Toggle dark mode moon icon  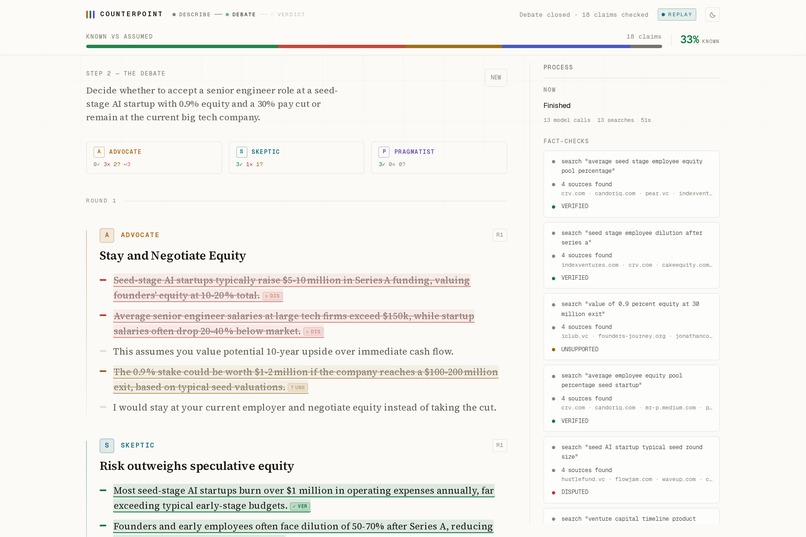coord(712,15)
